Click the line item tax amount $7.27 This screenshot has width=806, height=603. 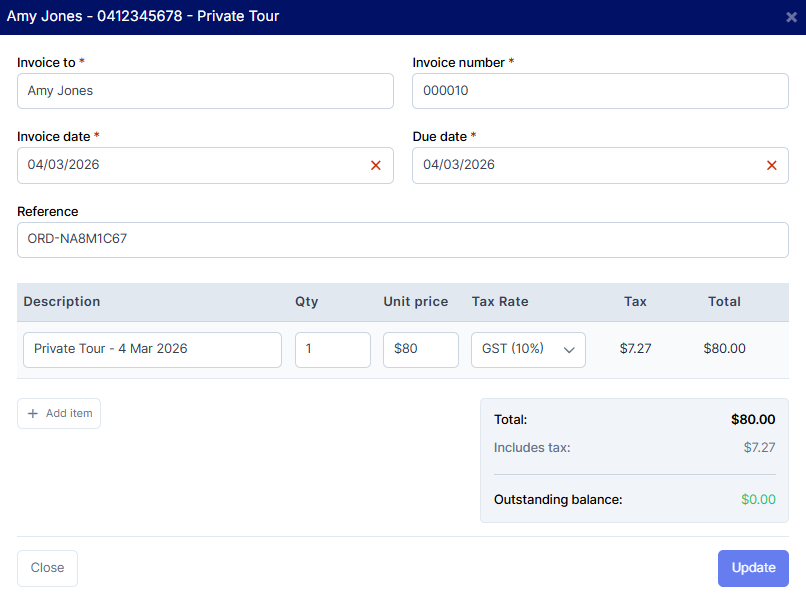(x=635, y=349)
